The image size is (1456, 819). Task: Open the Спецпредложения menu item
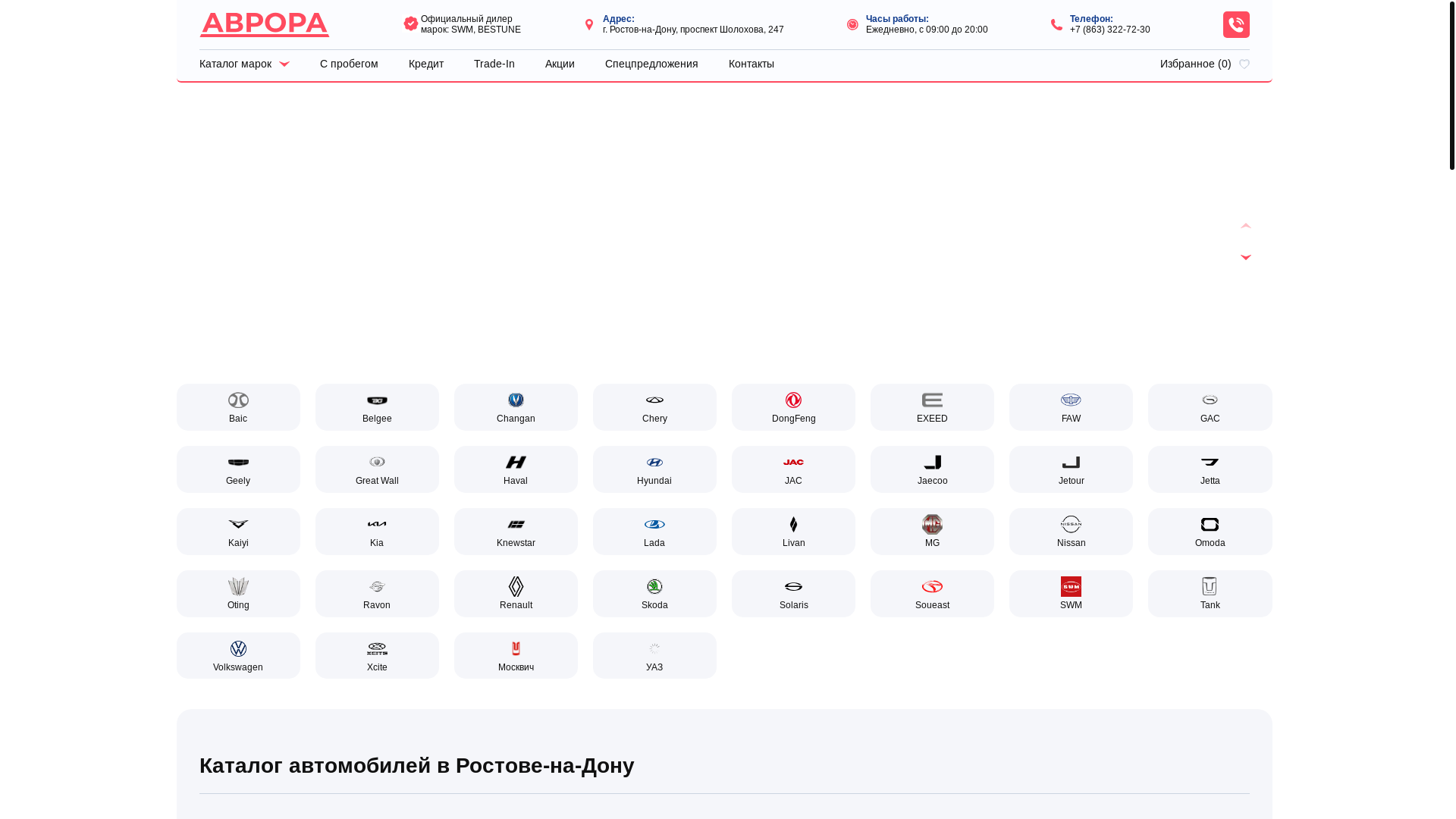(651, 64)
